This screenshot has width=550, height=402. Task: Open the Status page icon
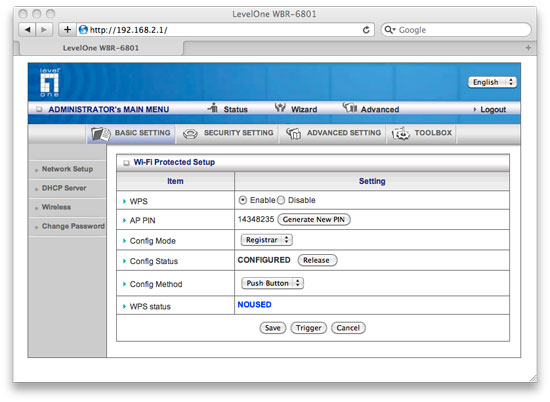[213, 107]
